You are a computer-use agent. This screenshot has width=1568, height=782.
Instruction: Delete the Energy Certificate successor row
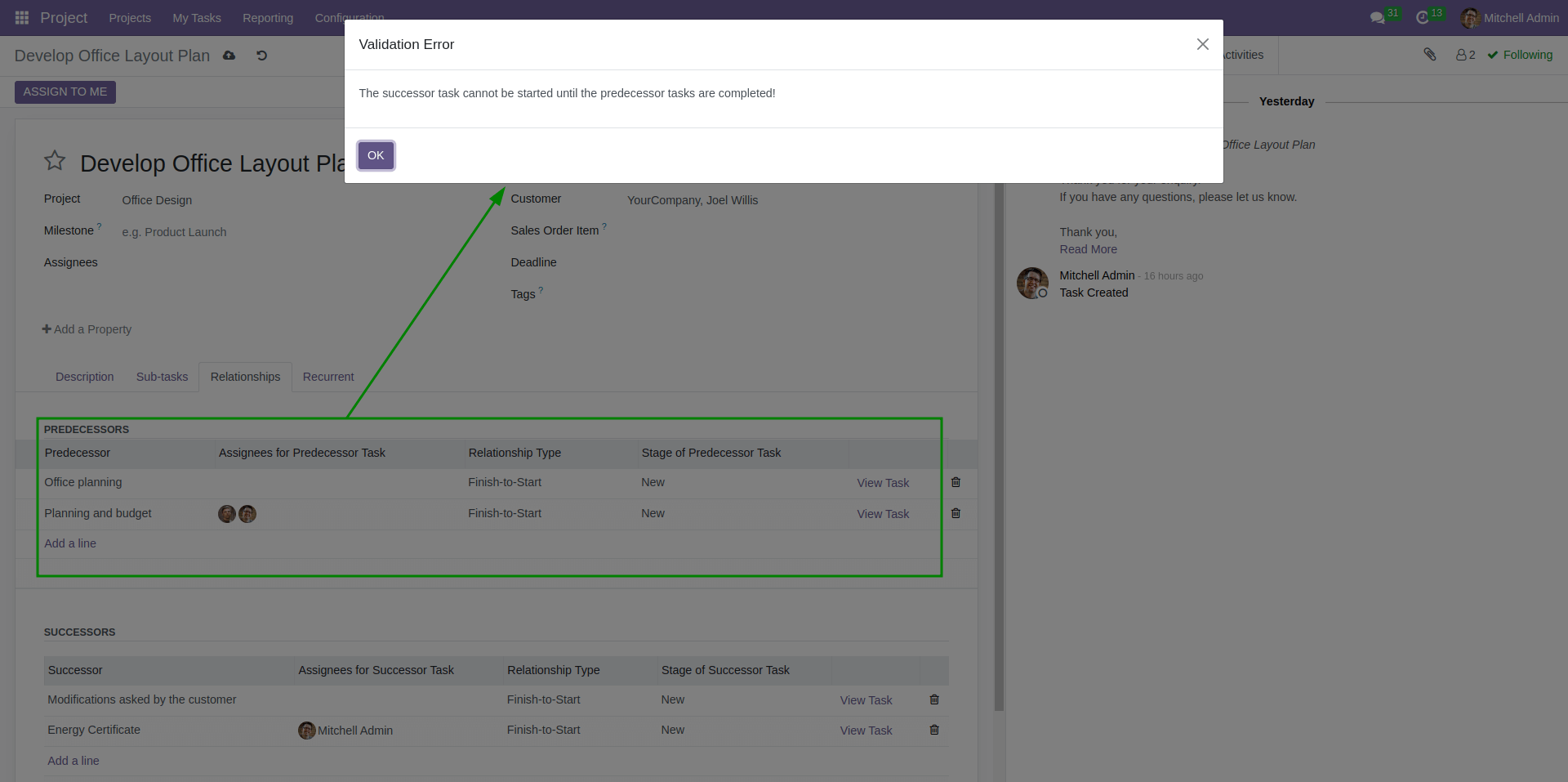pos(933,730)
